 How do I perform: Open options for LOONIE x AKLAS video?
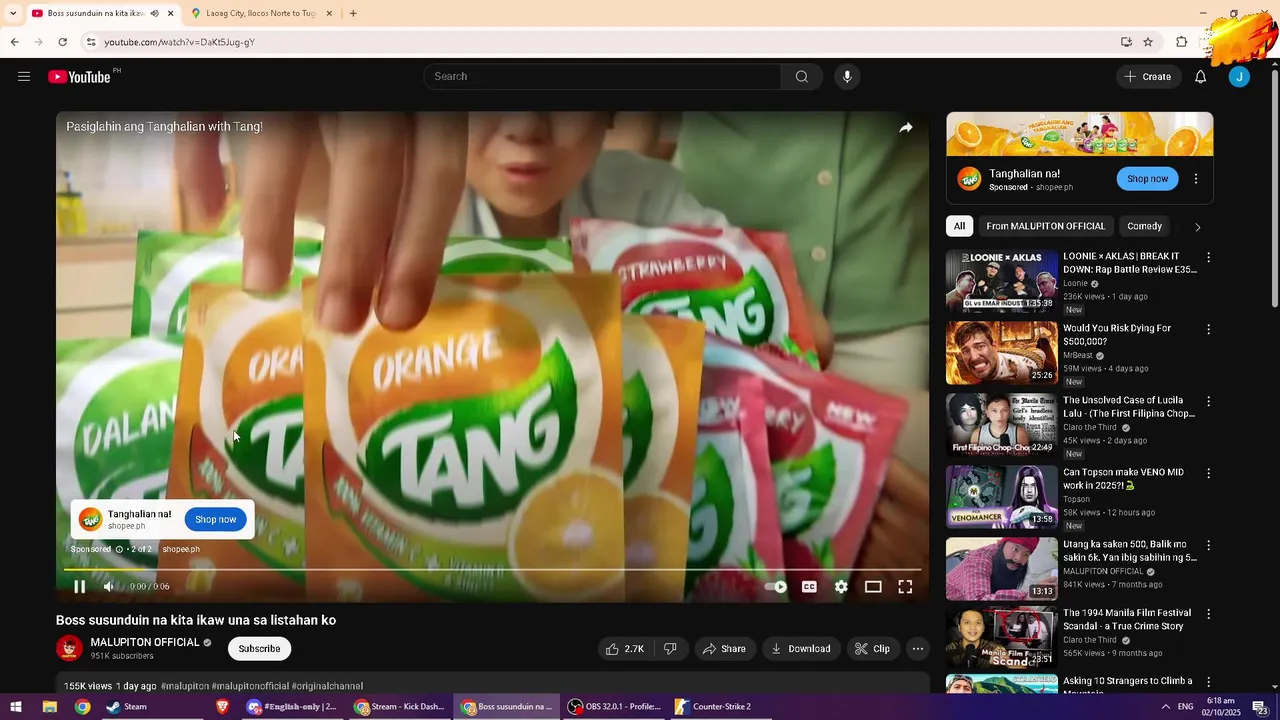[1208, 257]
